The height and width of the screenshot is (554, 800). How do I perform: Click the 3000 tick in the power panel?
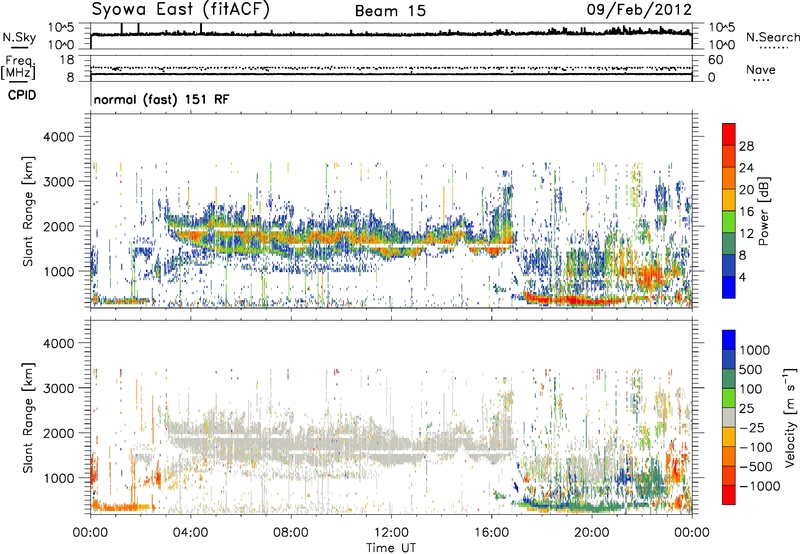(x=58, y=182)
